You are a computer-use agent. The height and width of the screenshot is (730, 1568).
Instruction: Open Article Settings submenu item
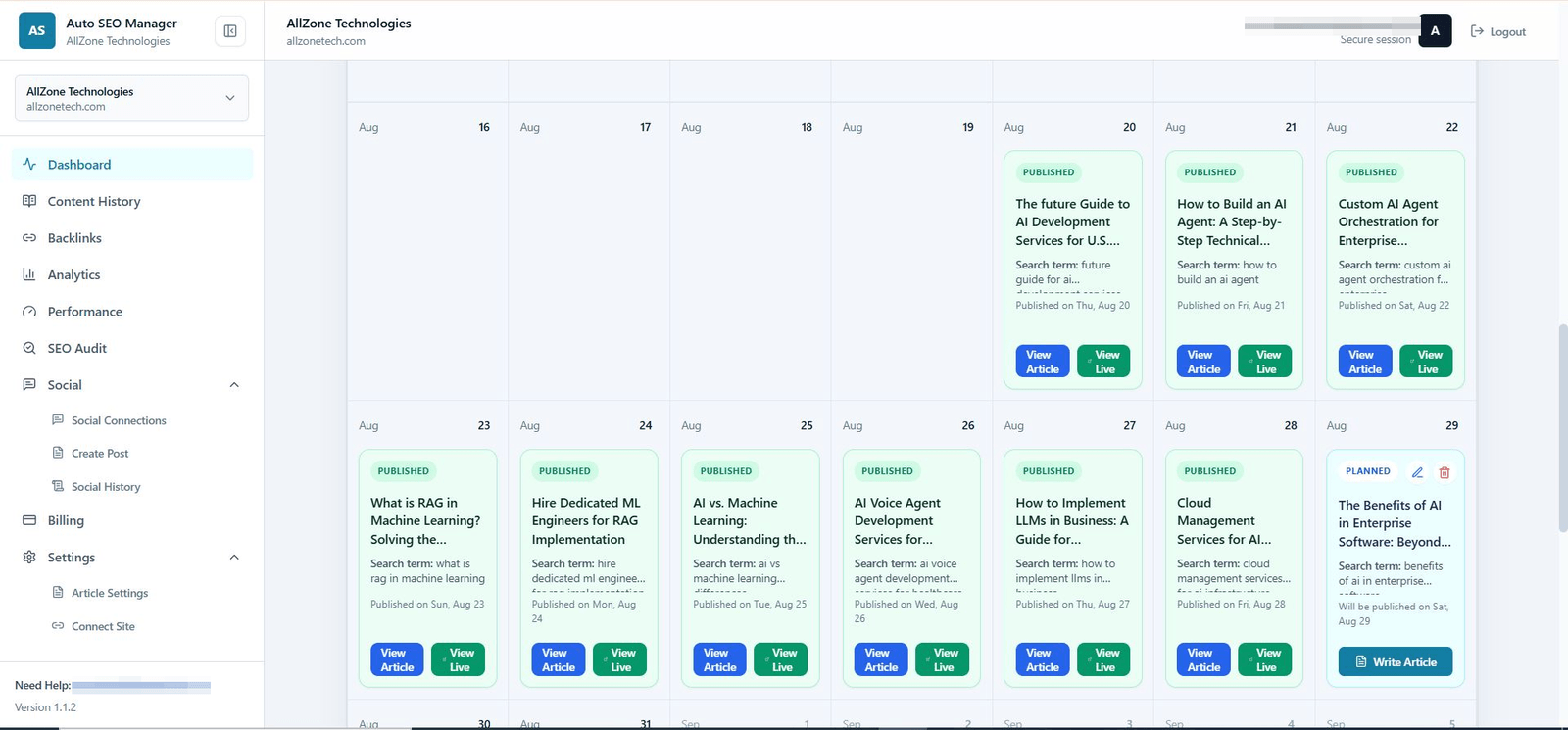(110, 593)
